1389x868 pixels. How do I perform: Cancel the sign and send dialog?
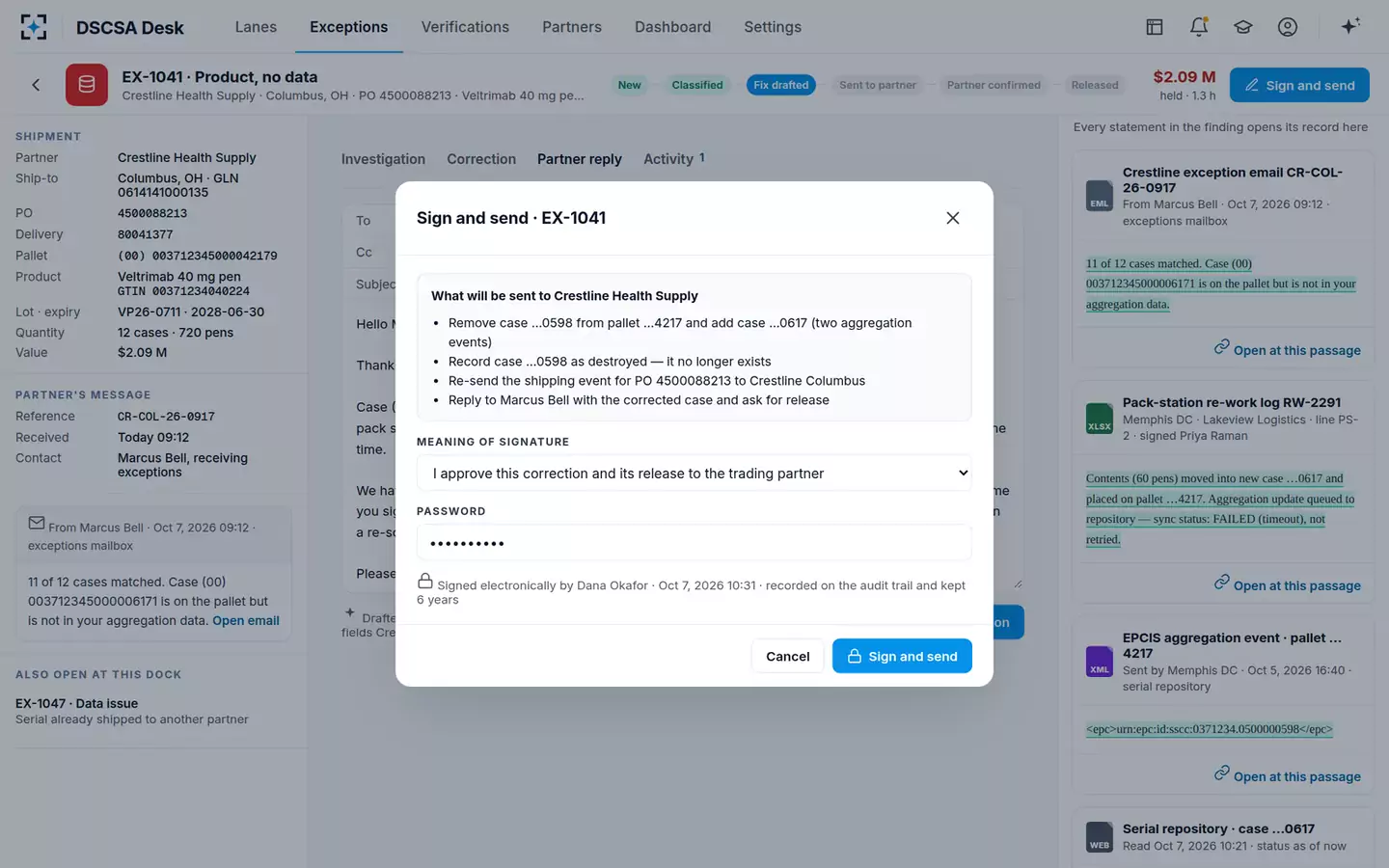coord(788,657)
